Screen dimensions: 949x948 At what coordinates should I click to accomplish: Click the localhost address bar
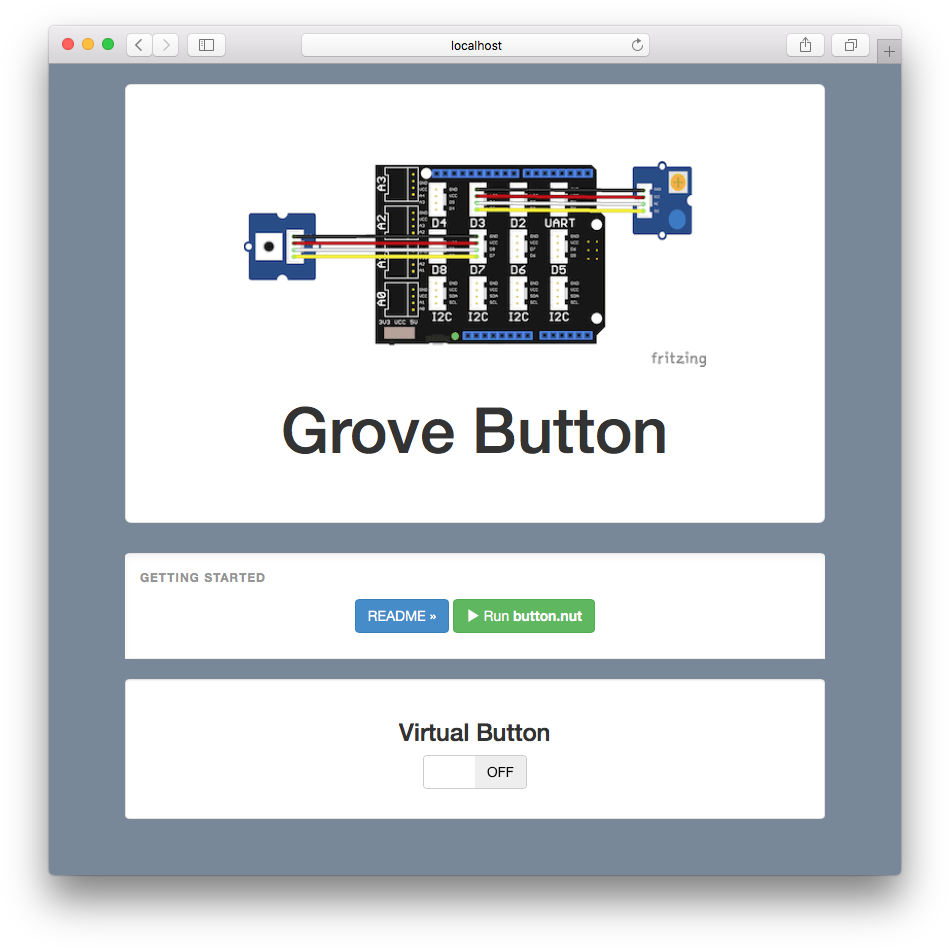click(474, 44)
